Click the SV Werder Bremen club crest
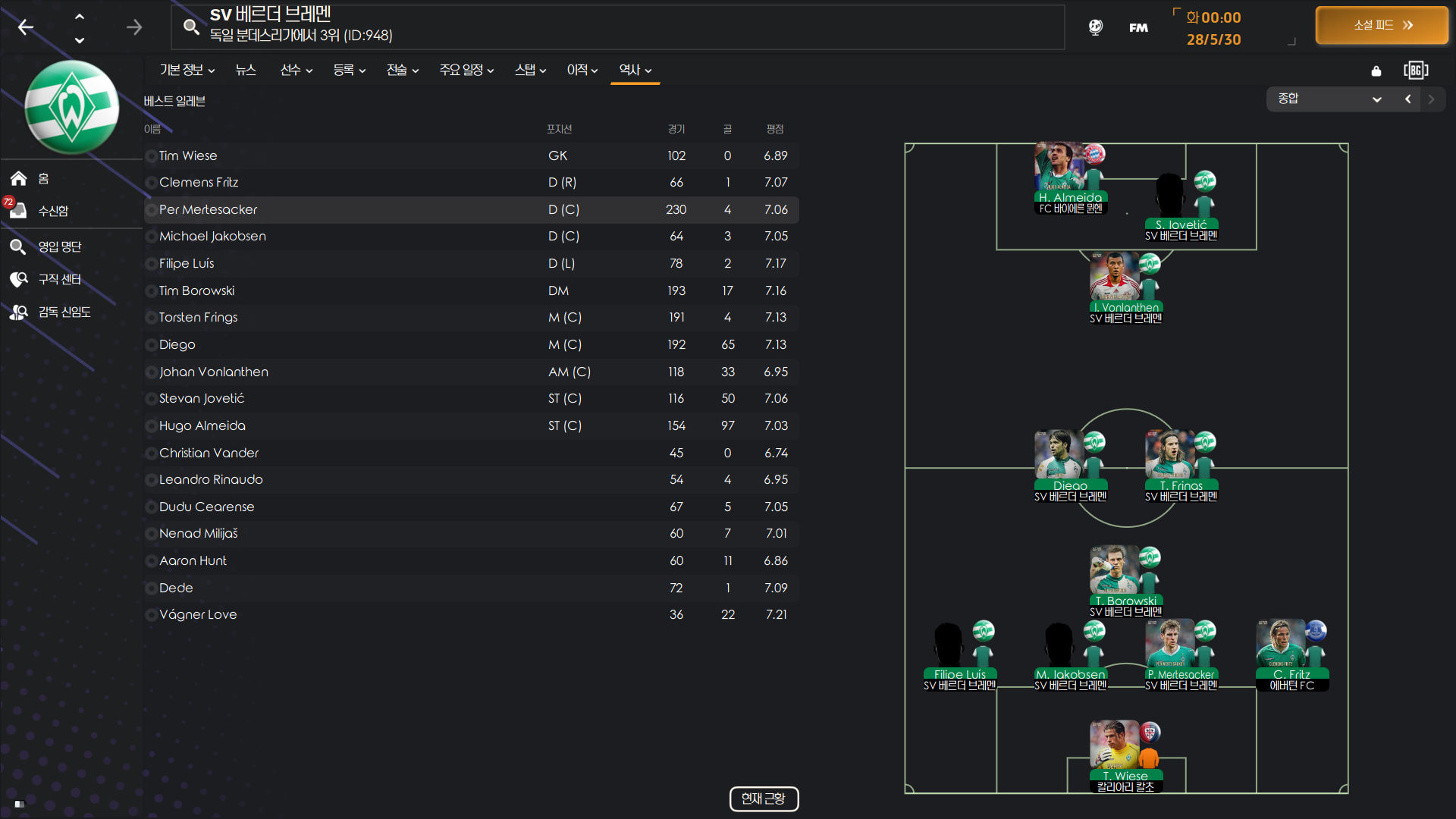Image resolution: width=1456 pixels, height=819 pixels. tap(72, 107)
